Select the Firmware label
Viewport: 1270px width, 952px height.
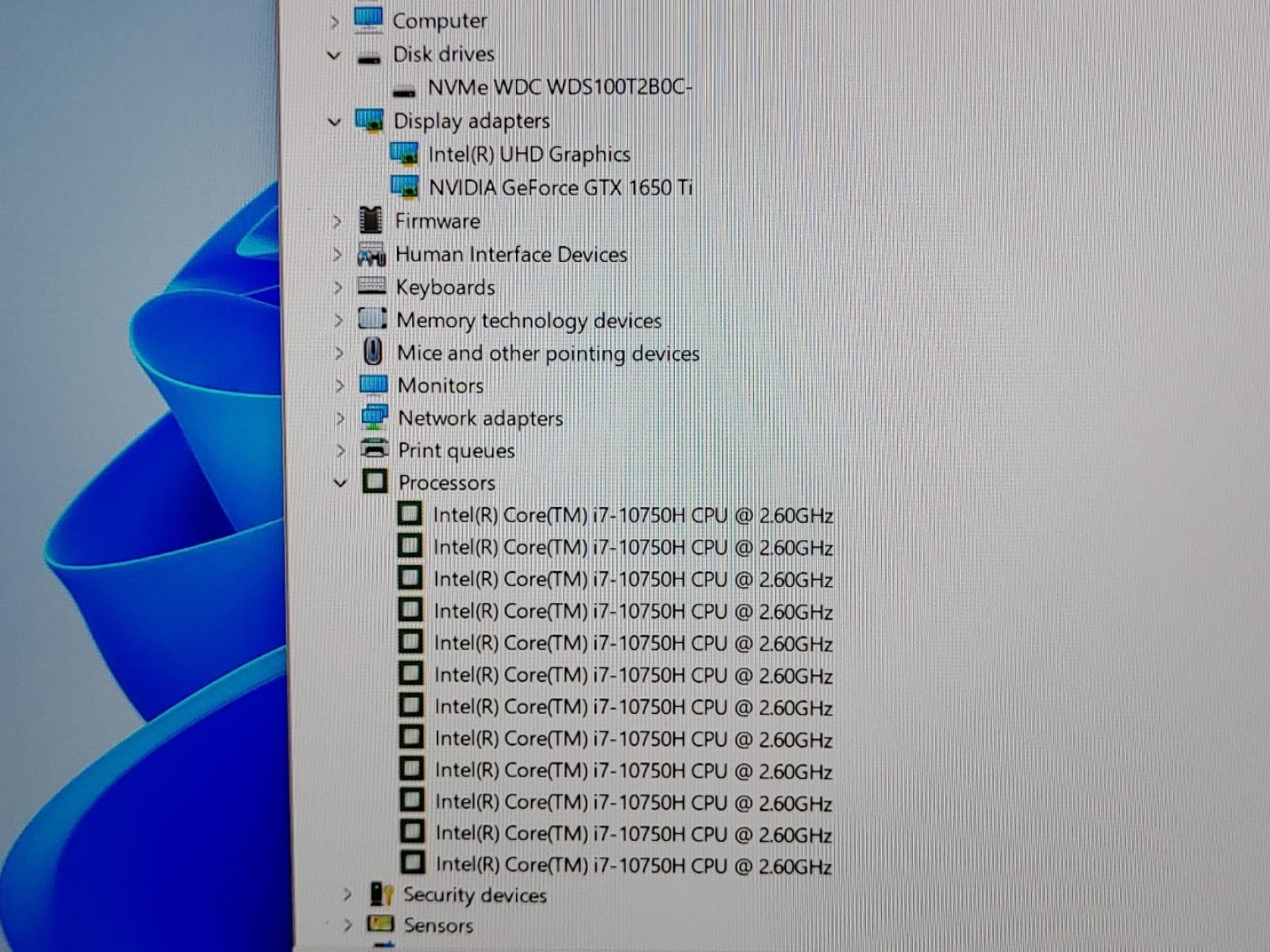tap(438, 221)
